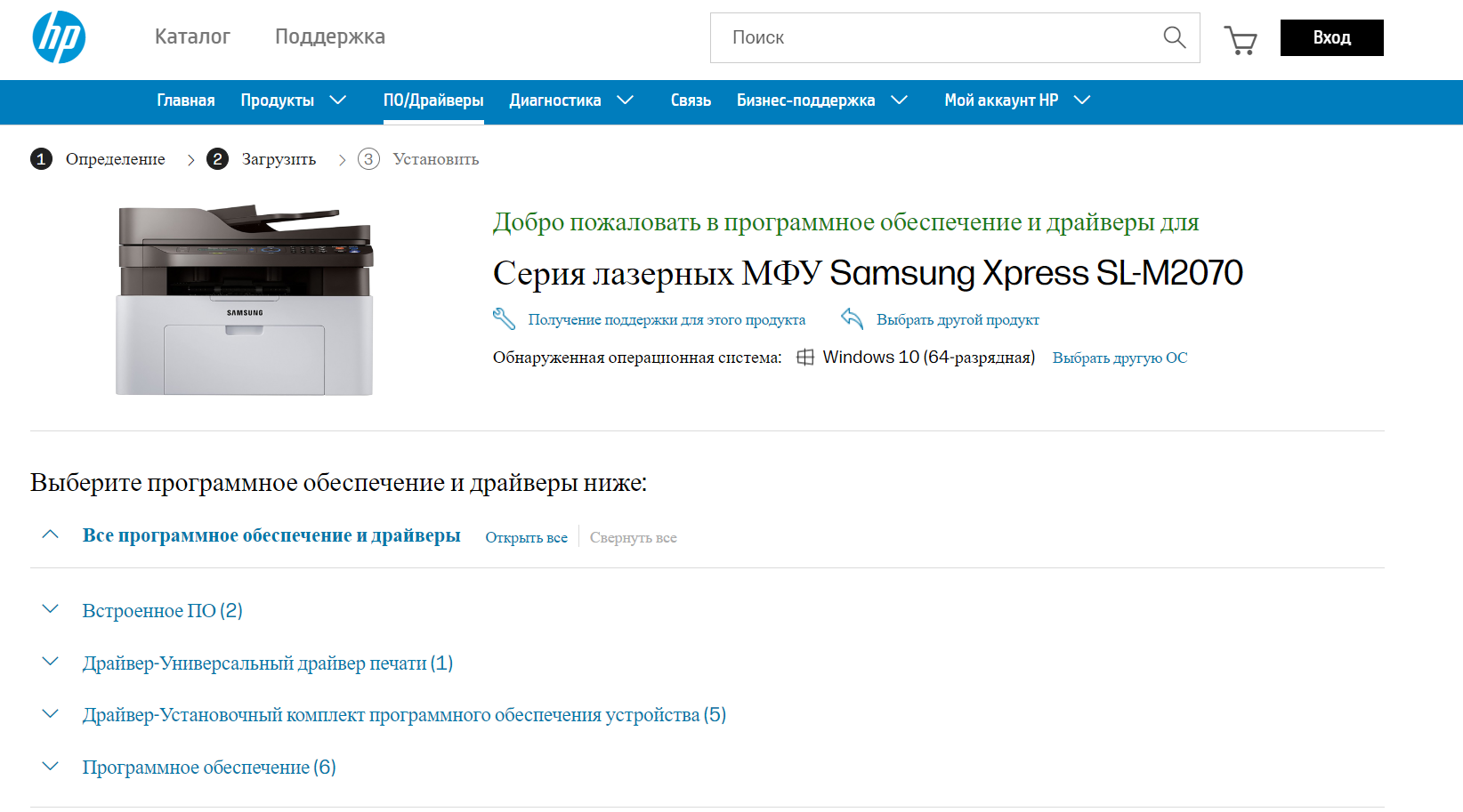Expand Программное обеспечение (6) chevron
1463x812 pixels.
(51, 767)
